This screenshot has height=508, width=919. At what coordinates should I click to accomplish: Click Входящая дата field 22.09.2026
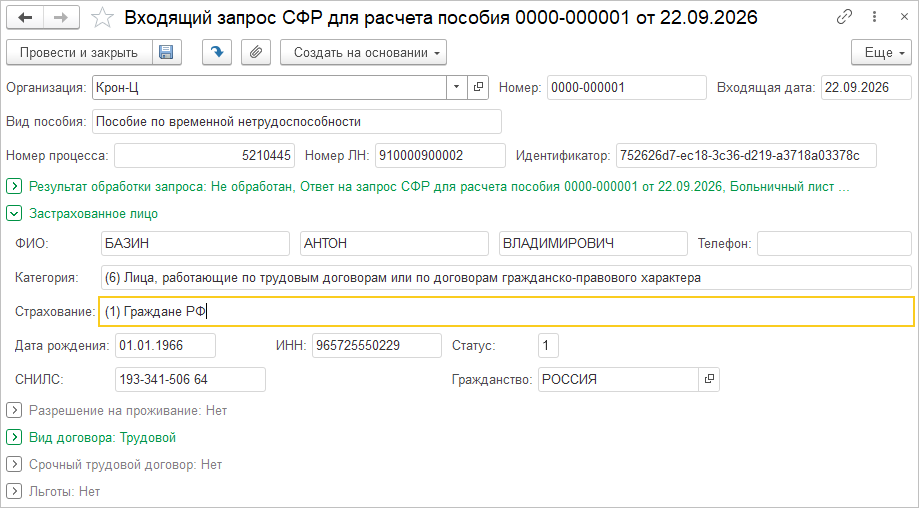(866, 87)
